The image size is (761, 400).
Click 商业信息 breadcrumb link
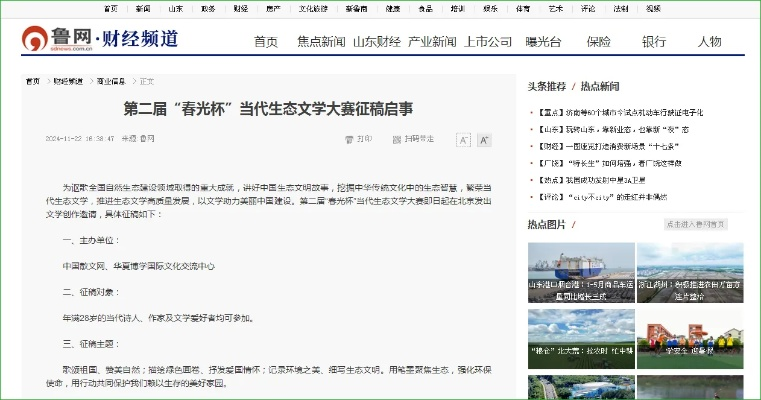click(110, 80)
